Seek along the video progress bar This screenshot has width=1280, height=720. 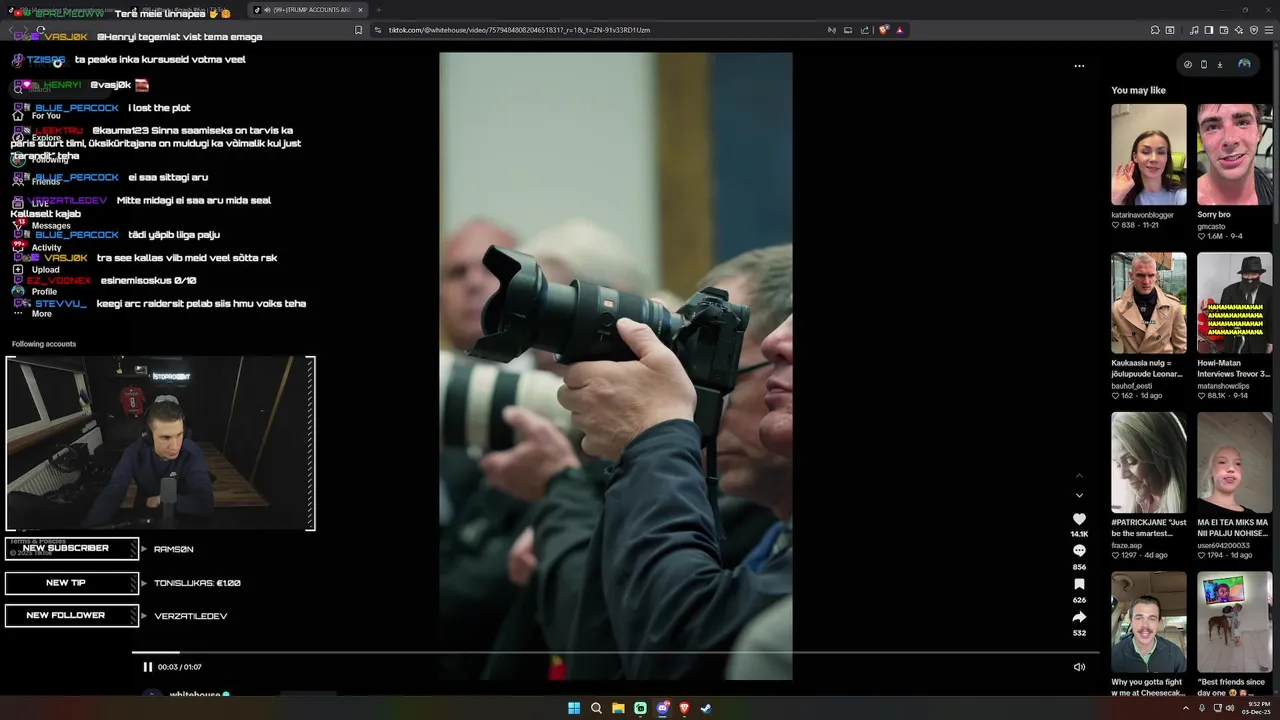coord(615,653)
